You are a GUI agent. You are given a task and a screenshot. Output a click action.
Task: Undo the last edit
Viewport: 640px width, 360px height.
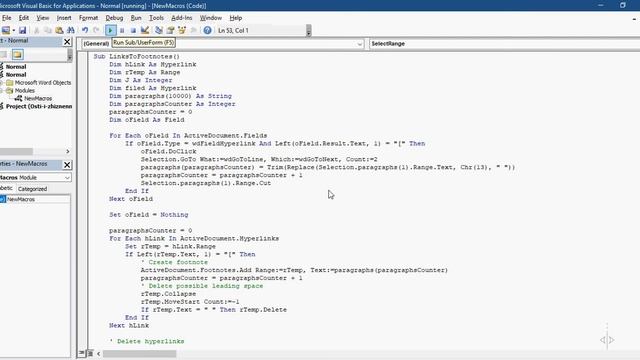pos(85,30)
